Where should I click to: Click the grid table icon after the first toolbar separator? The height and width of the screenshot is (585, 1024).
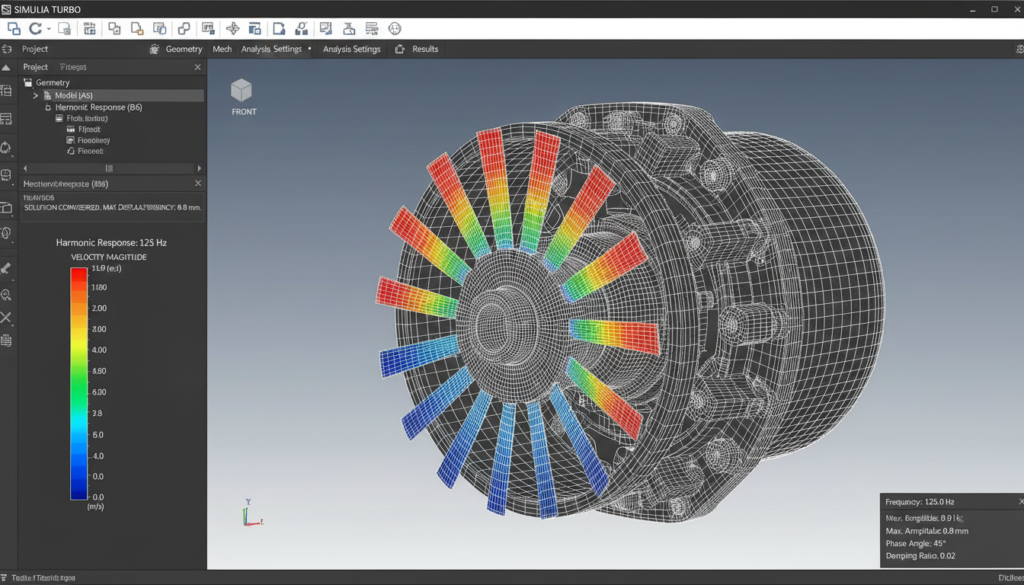[89, 29]
